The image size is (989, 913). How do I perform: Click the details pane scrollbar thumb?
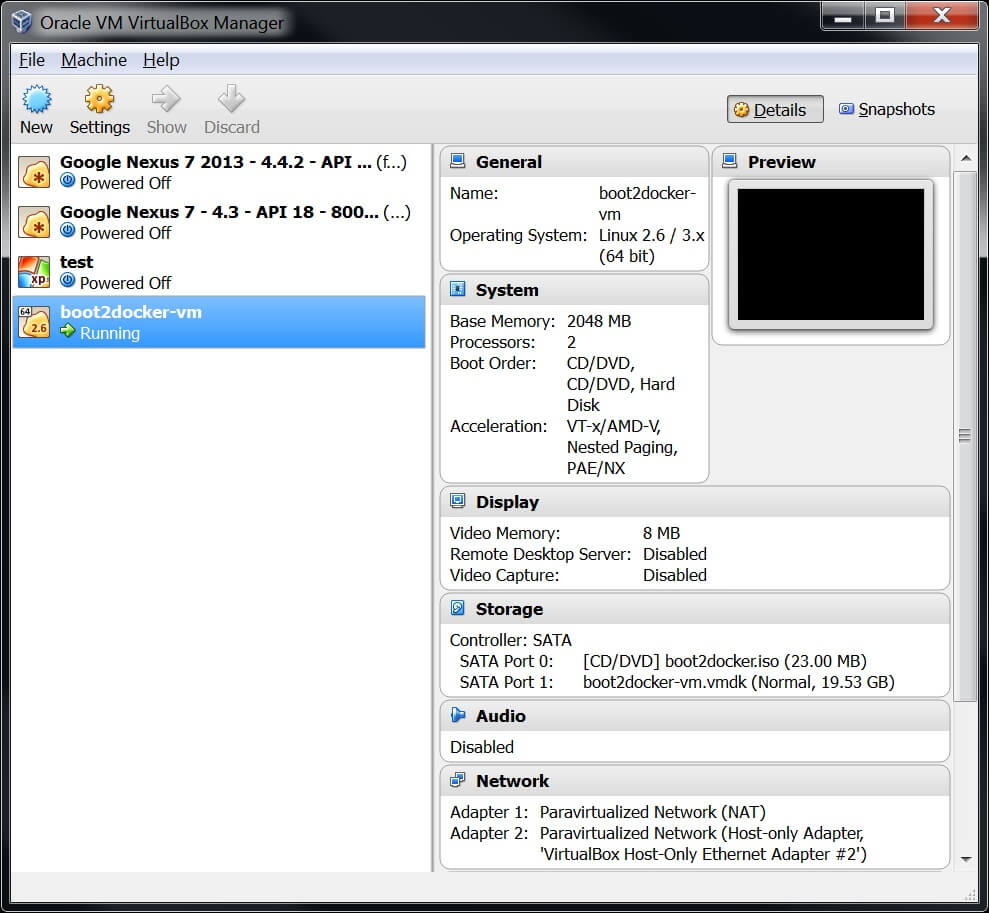pos(964,436)
